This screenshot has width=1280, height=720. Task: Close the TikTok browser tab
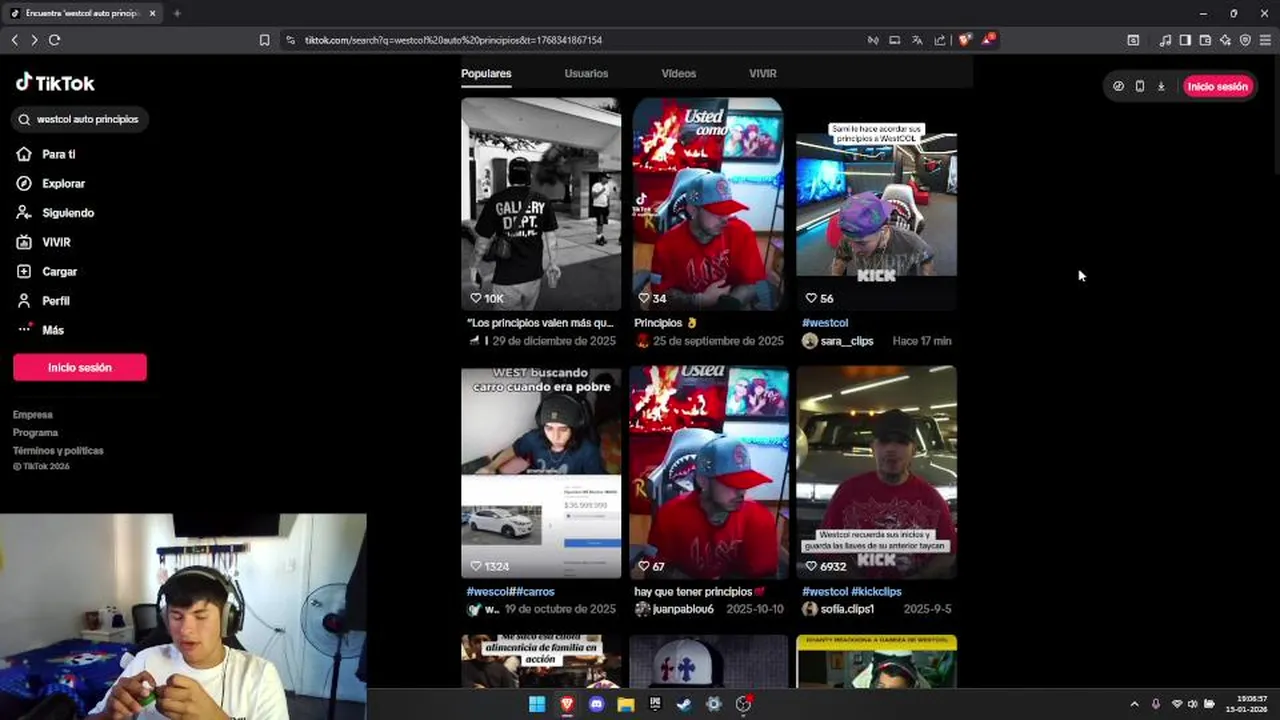(x=153, y=13)
